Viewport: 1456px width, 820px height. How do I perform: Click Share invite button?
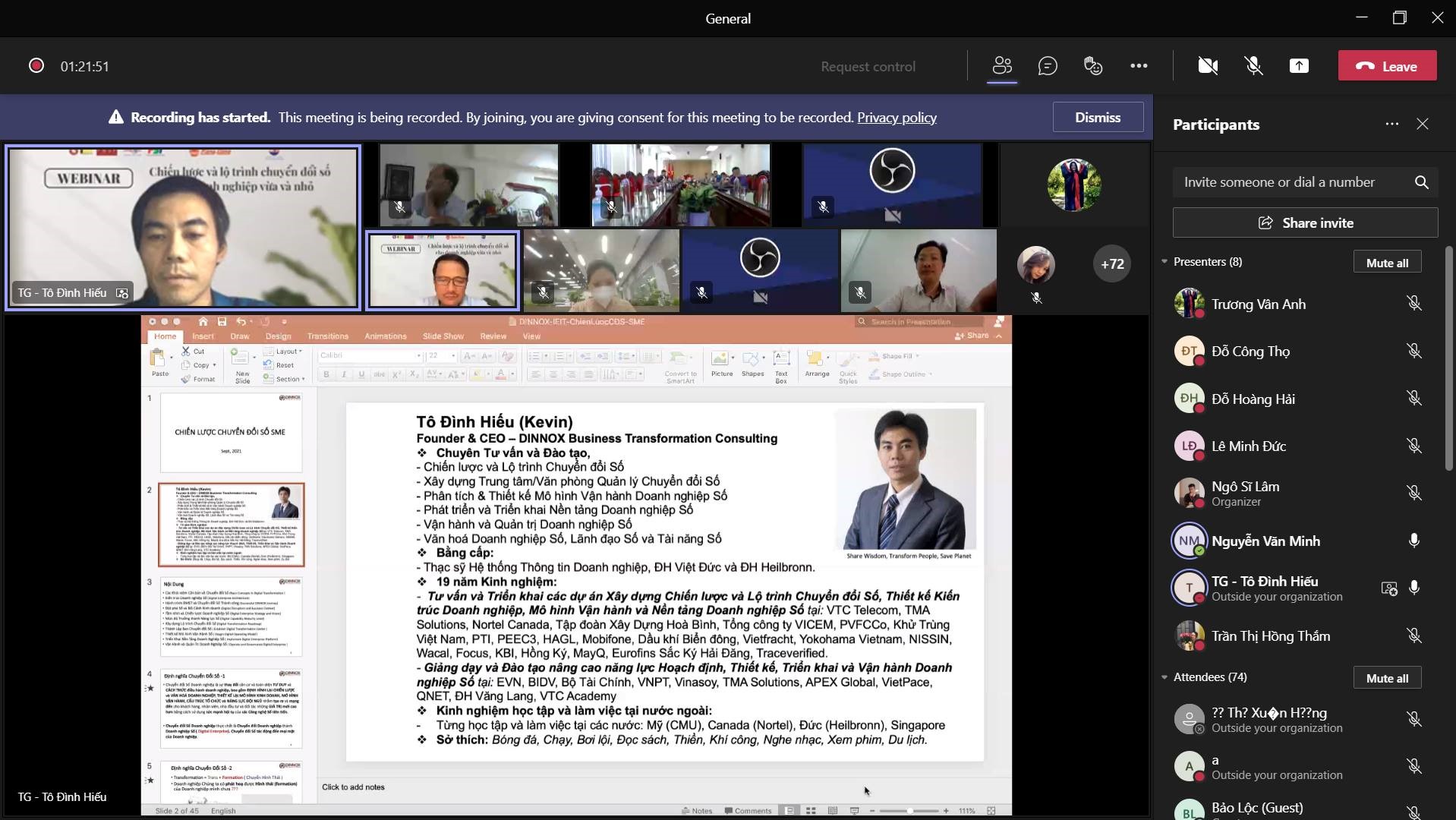[x=1305, y=223]
